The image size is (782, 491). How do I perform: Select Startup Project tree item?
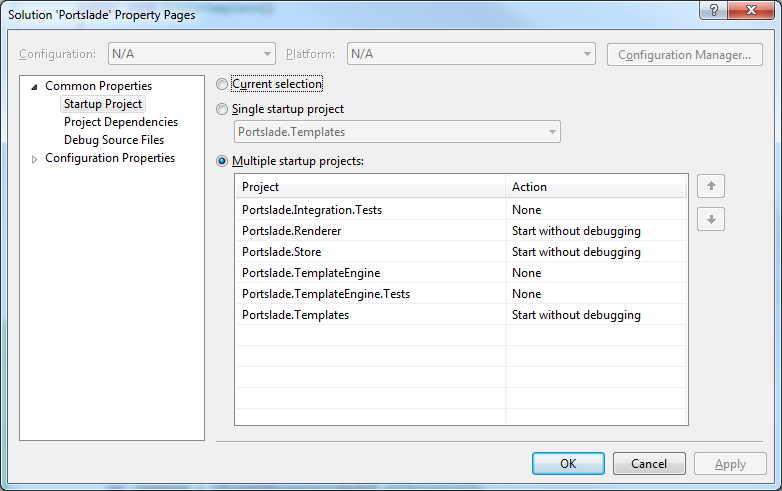103,104
